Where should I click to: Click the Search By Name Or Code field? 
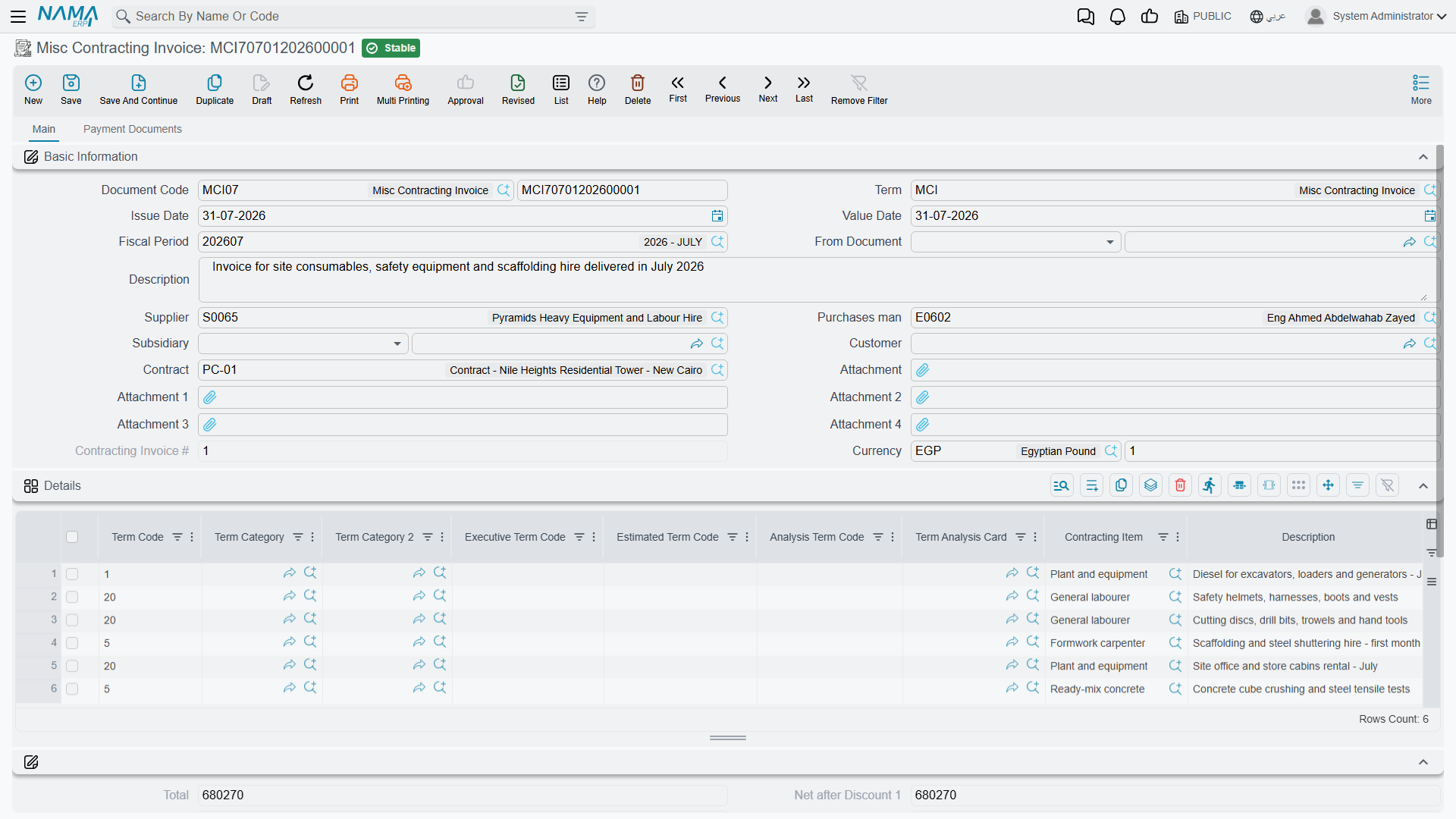coord(353,17)
